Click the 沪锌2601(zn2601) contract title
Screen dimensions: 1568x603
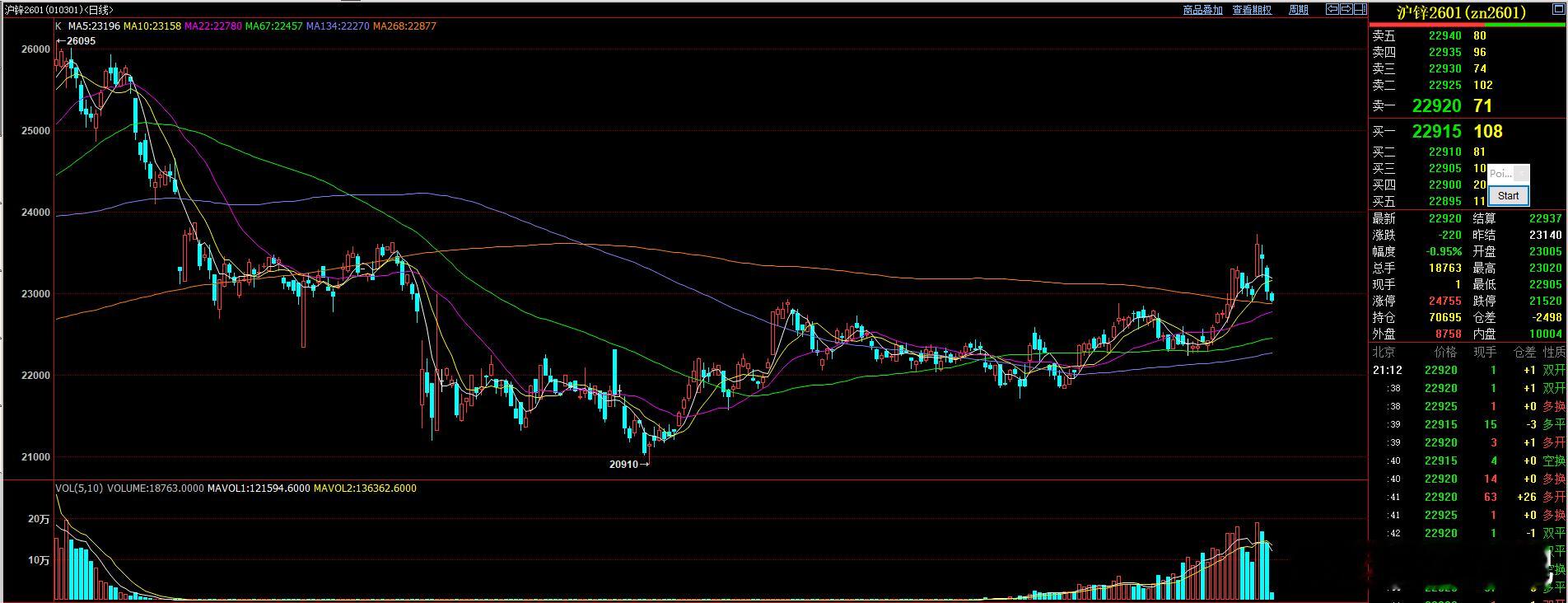1462,12
